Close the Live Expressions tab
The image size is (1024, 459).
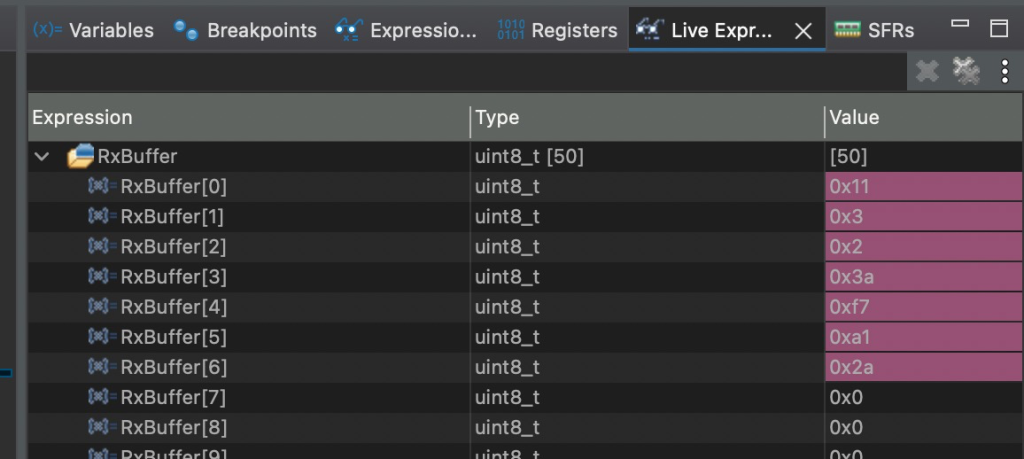pyautogui.click(x=802, y=31)
